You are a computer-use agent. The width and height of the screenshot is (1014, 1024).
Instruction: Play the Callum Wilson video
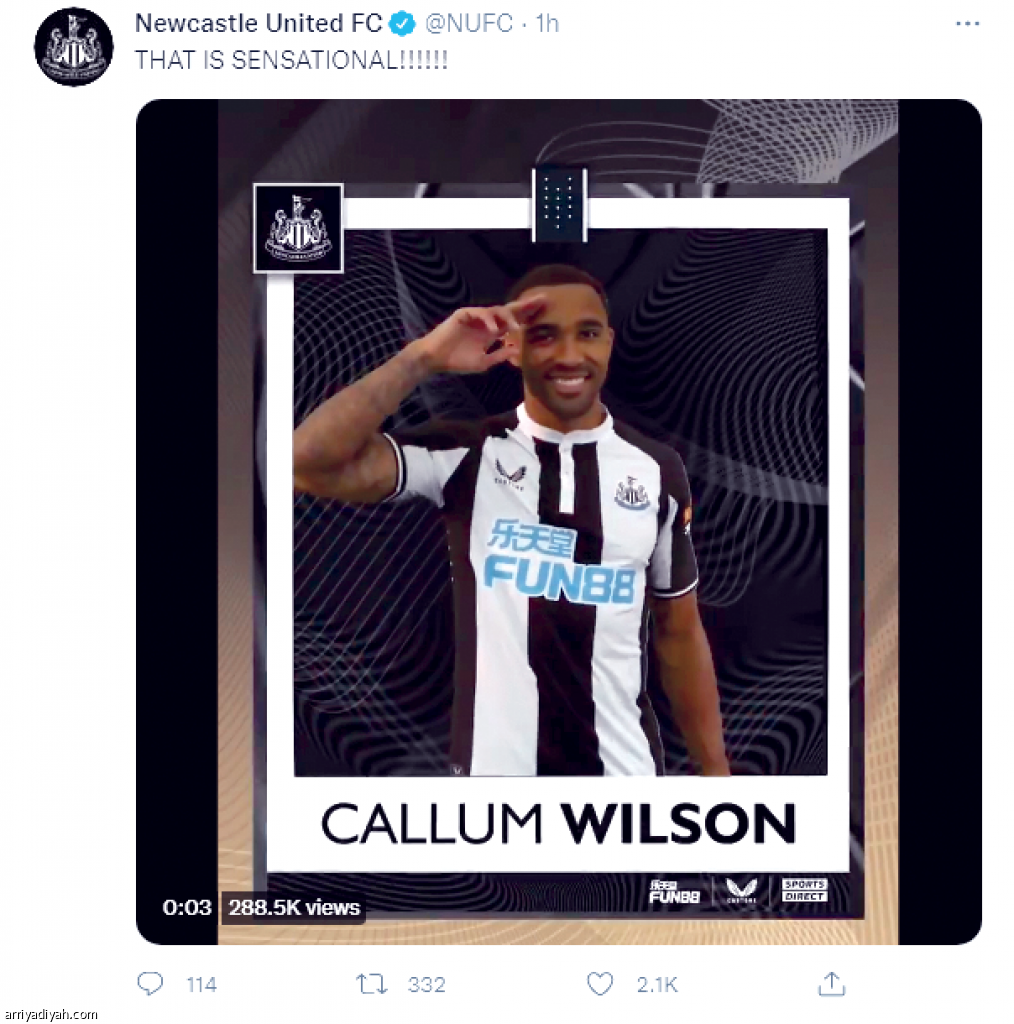(559, 521)
